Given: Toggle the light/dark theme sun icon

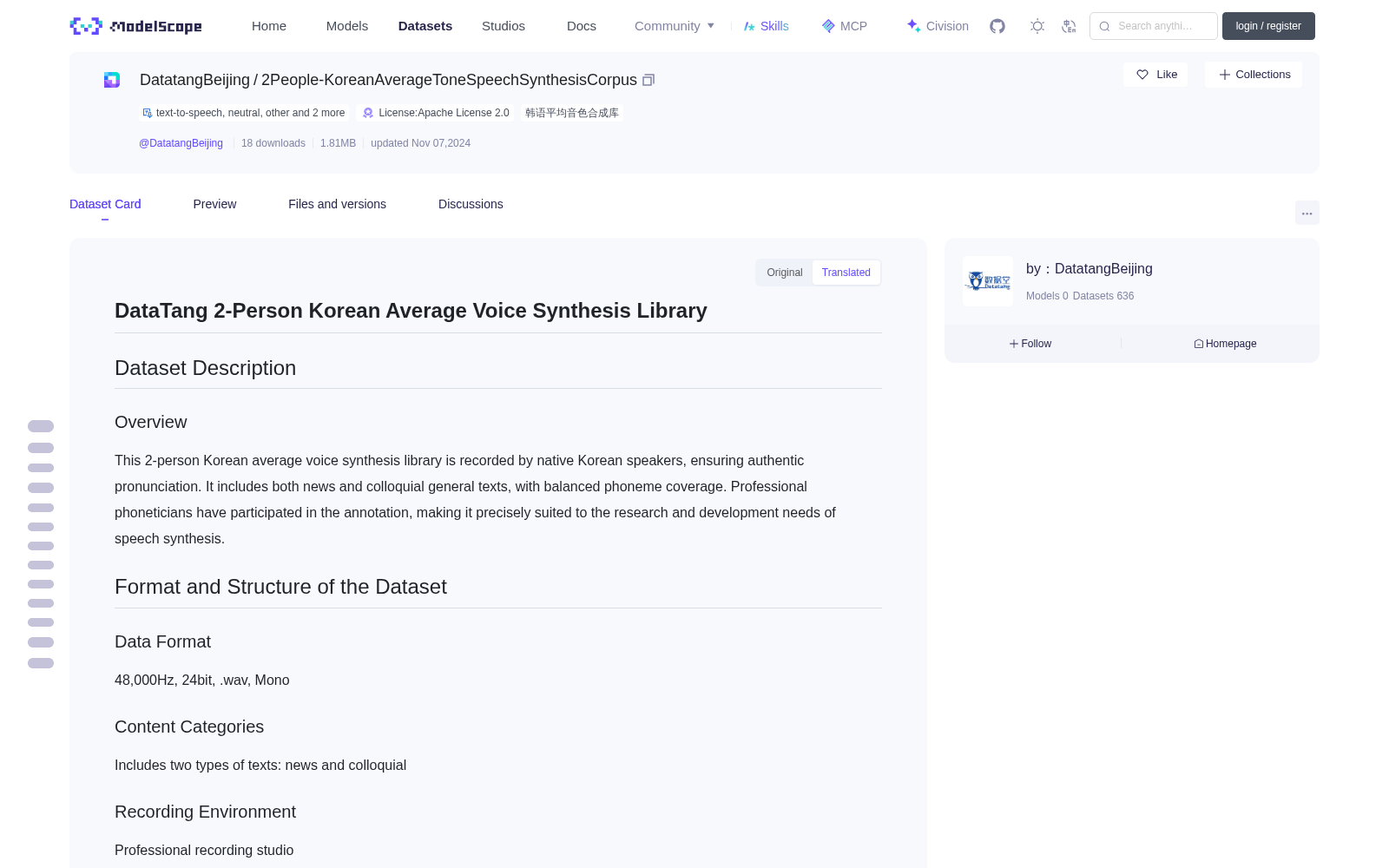Looking at the screenshot, I should 1037,26.
